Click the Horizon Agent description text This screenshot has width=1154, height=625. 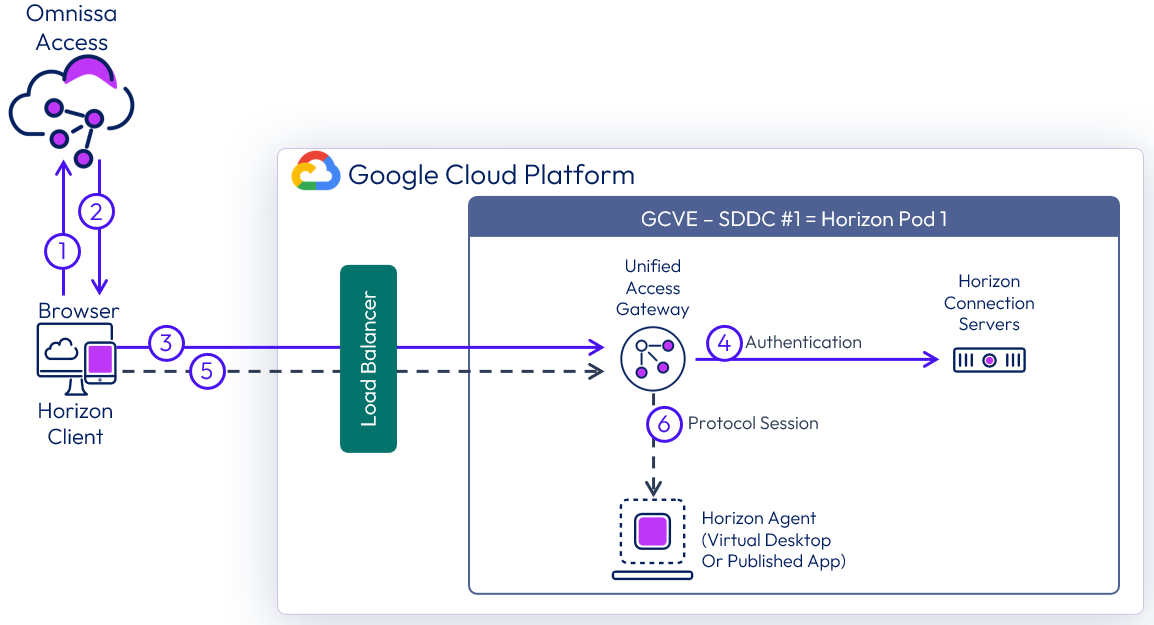tap(773, 540)
